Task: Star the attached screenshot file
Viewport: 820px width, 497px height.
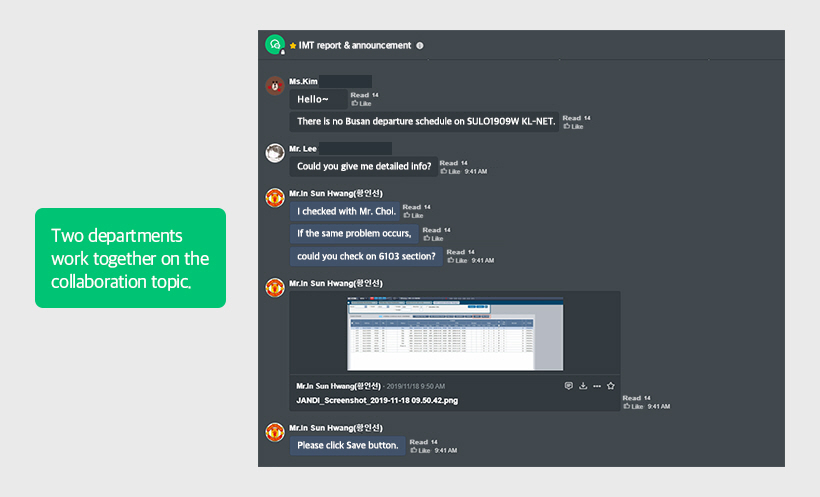Action: 611,386
